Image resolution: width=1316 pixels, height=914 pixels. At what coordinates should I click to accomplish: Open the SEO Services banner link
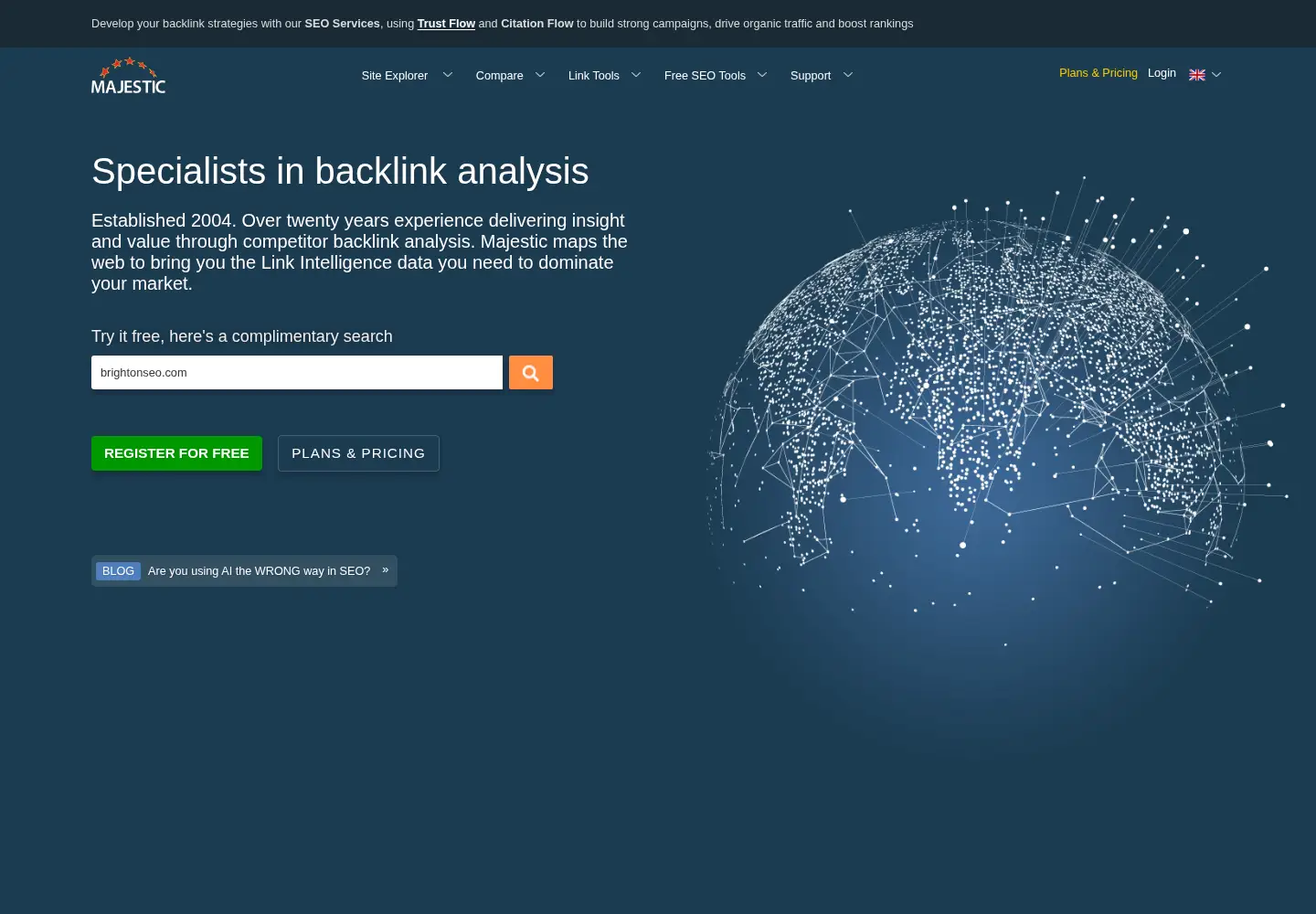[x=342, y=24]
